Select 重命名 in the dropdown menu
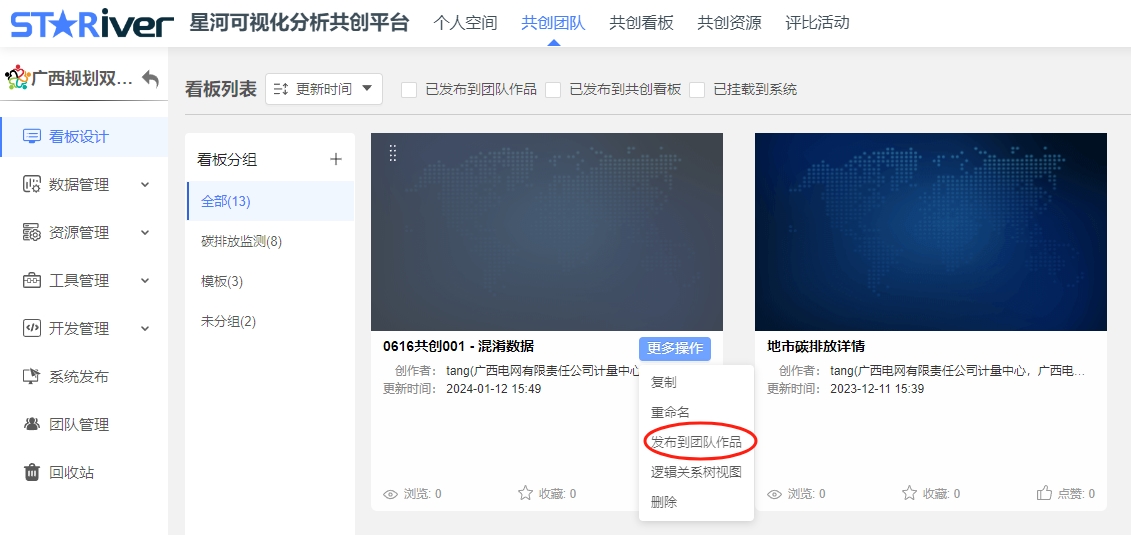The image size is (1131, 535). click(670, 412)
